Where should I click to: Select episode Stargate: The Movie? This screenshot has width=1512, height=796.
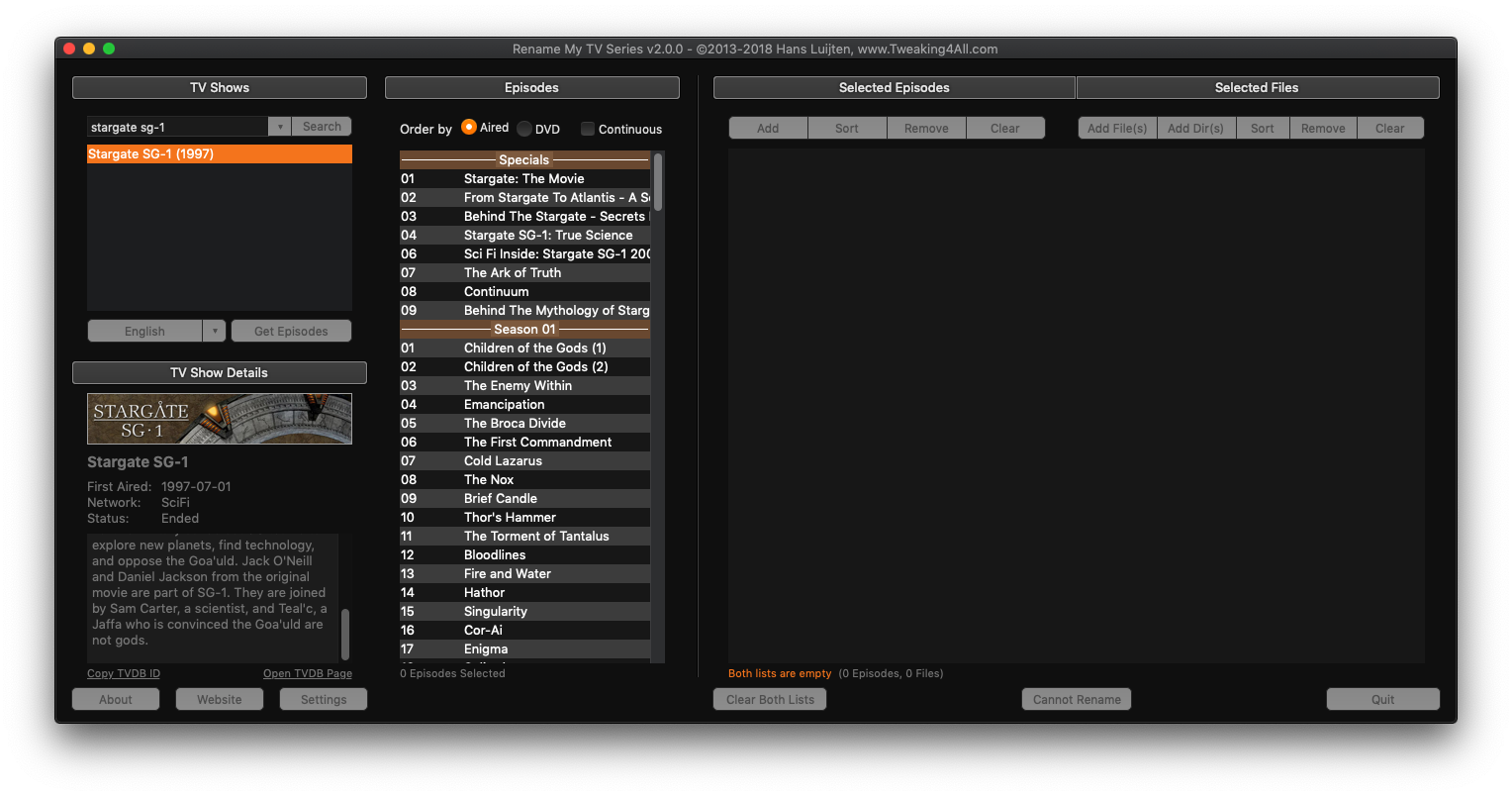(x=524, y=178)
